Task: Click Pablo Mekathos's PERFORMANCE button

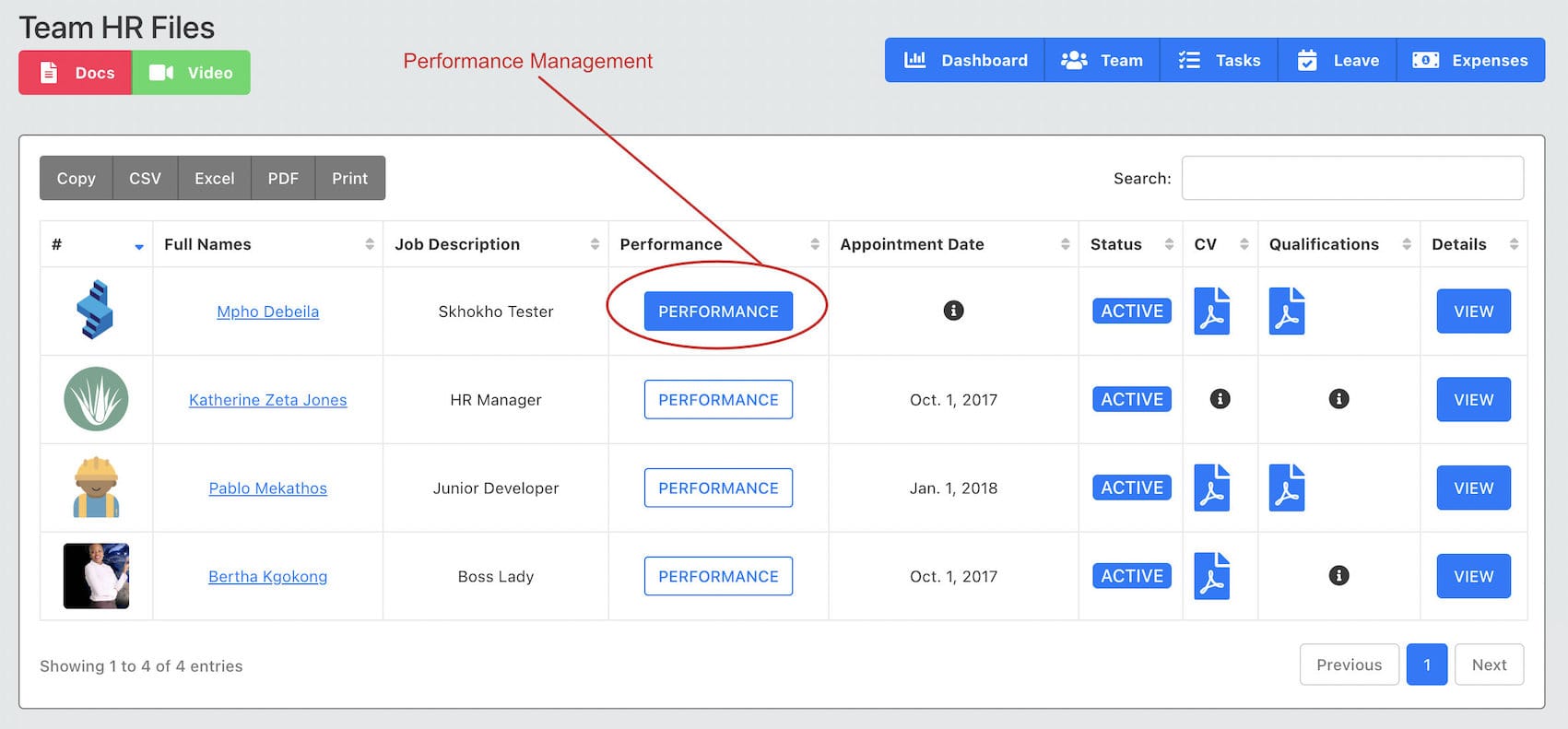Action: coord(718,488)
